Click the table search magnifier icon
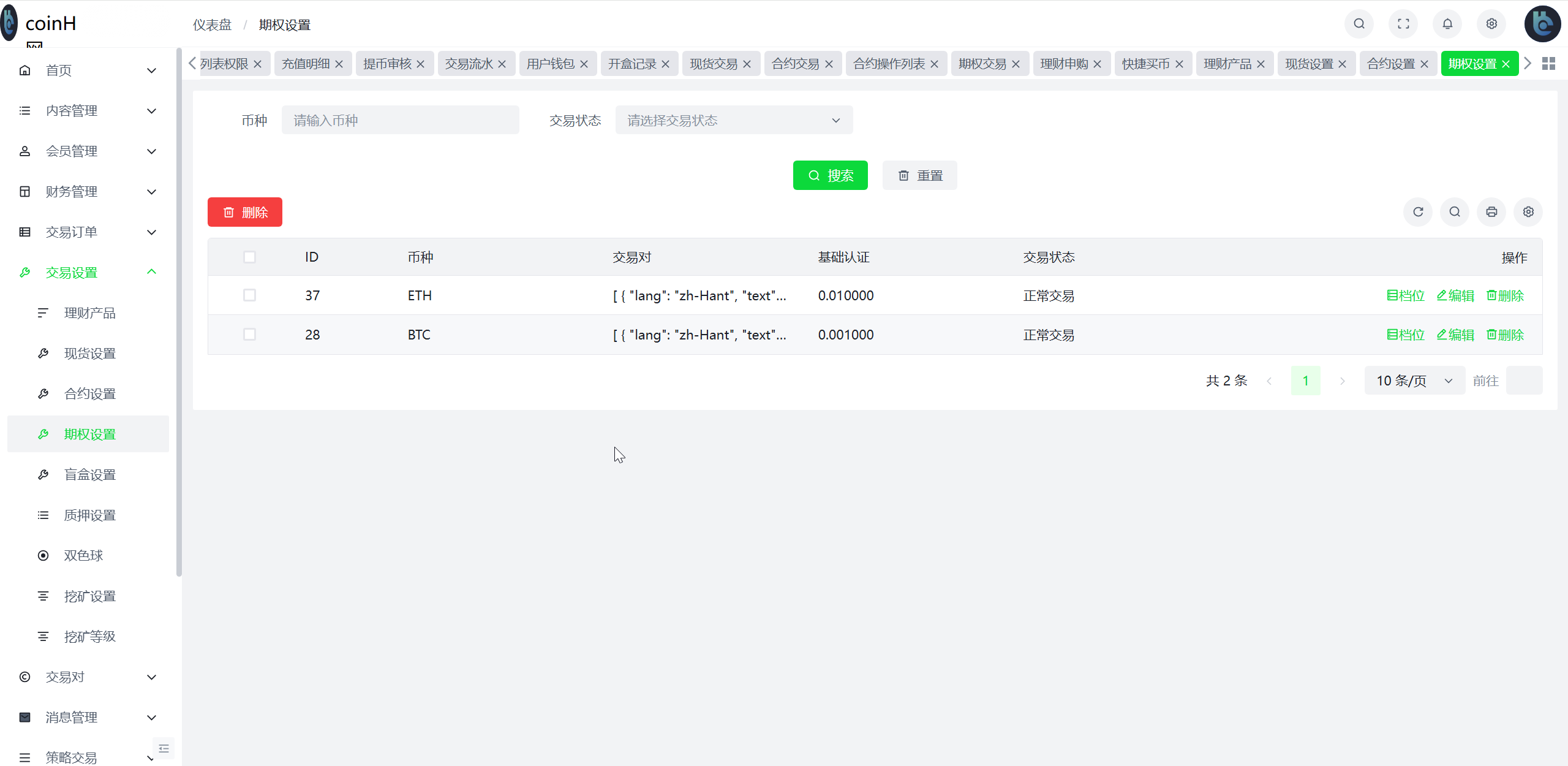Viewport: 1568px width, 766px height. tap(1455, 211)
